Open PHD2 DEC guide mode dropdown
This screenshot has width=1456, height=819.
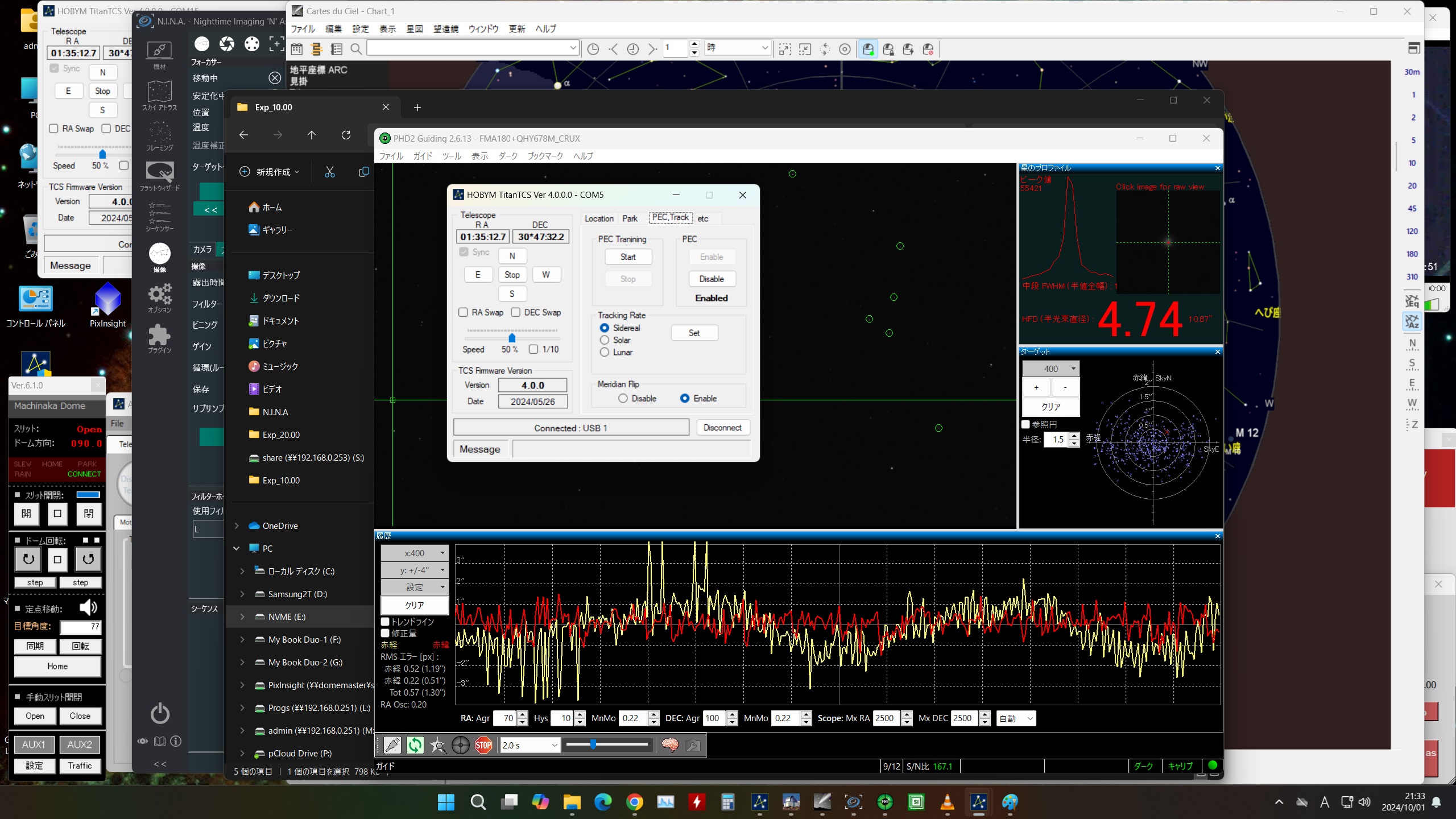[x=1016, y=718]
